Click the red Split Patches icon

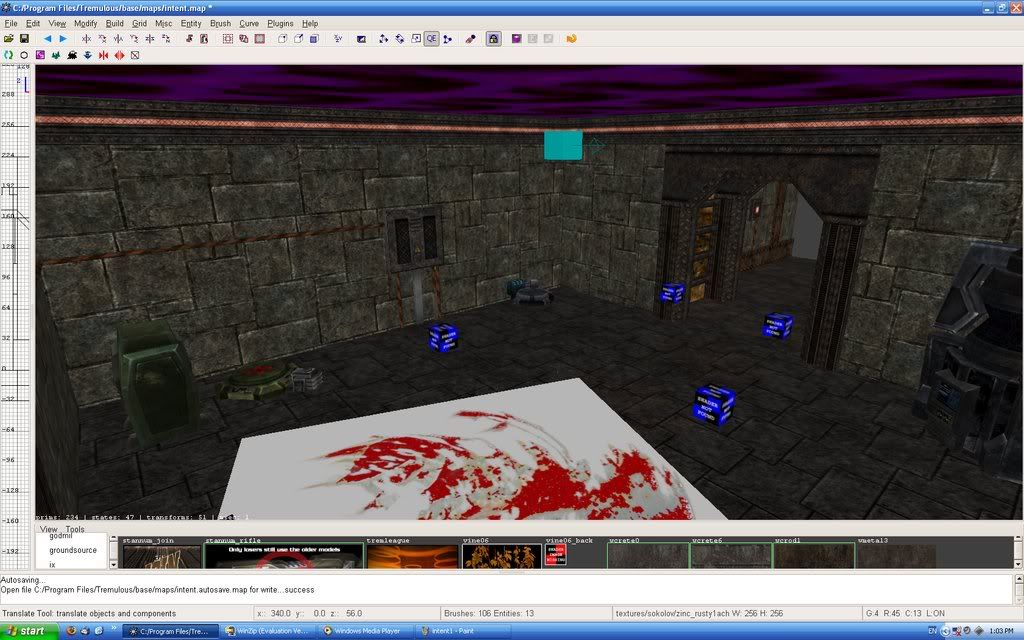coord(119,56)
